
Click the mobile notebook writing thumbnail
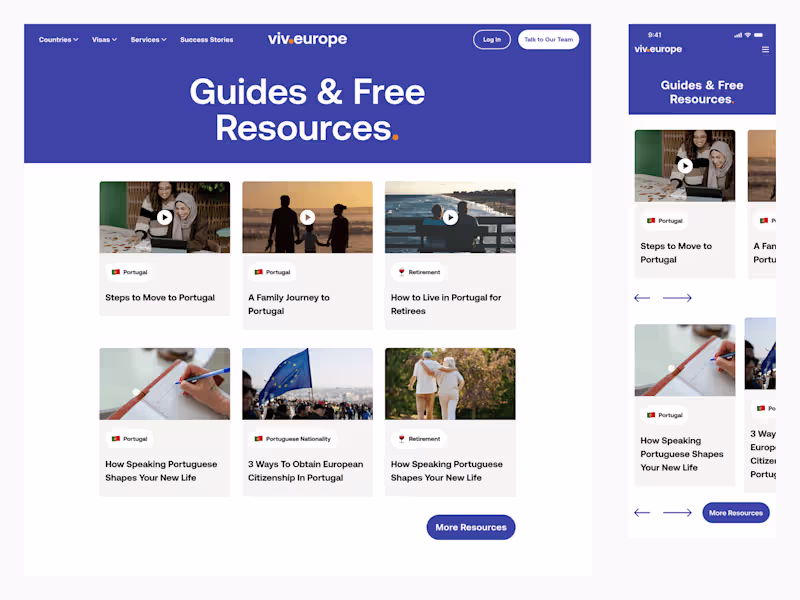pos(685,360)
